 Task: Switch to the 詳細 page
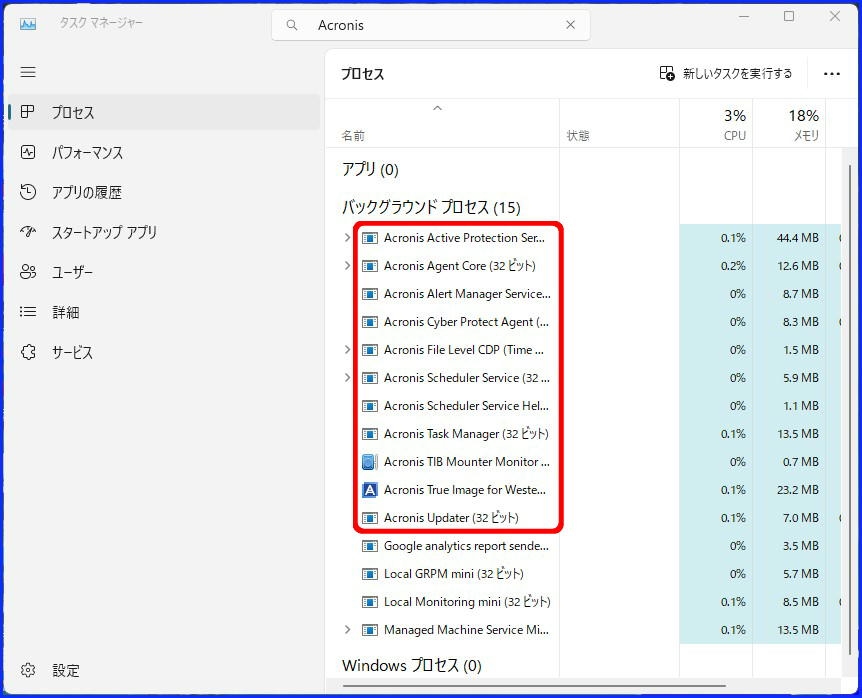click(164, 312)
